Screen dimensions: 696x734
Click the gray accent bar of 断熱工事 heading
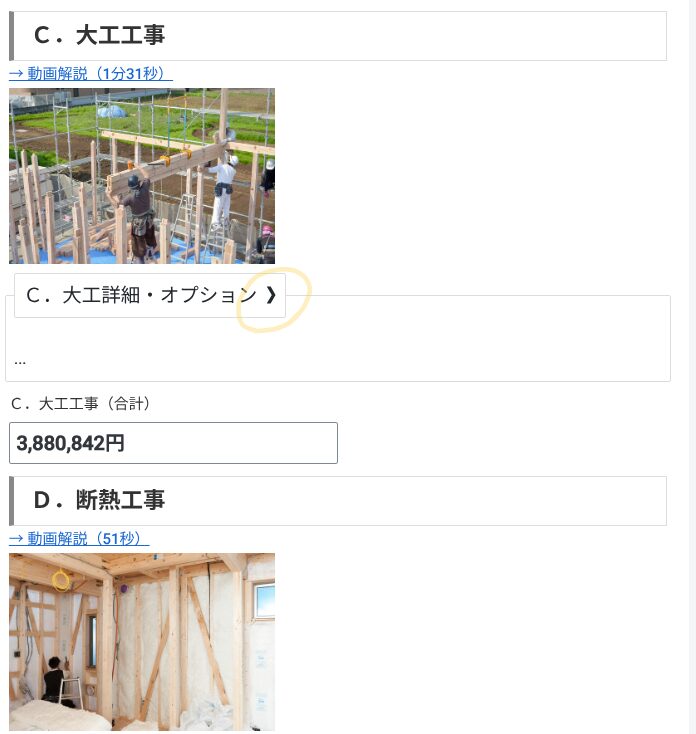tap(12, 501)
